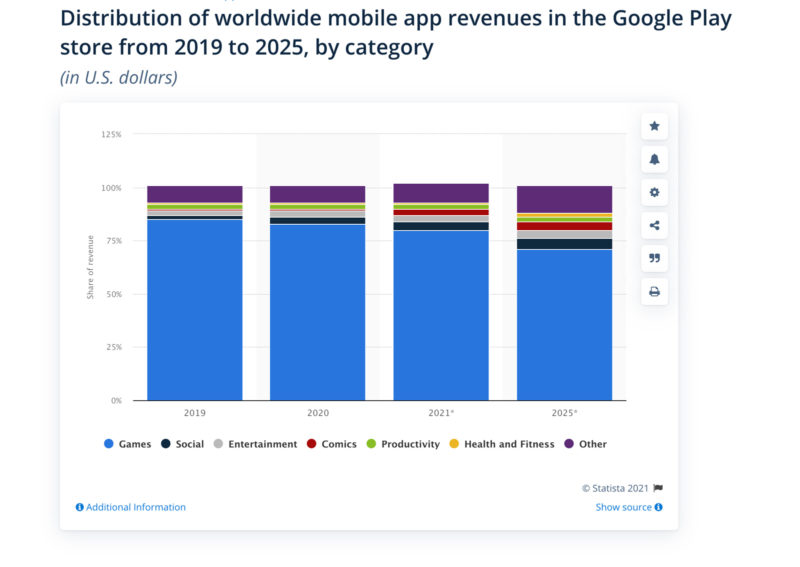The image size is (800, 567).
Task: Click the blue Games segment of 2021 bar
Action: click(441, 315)
